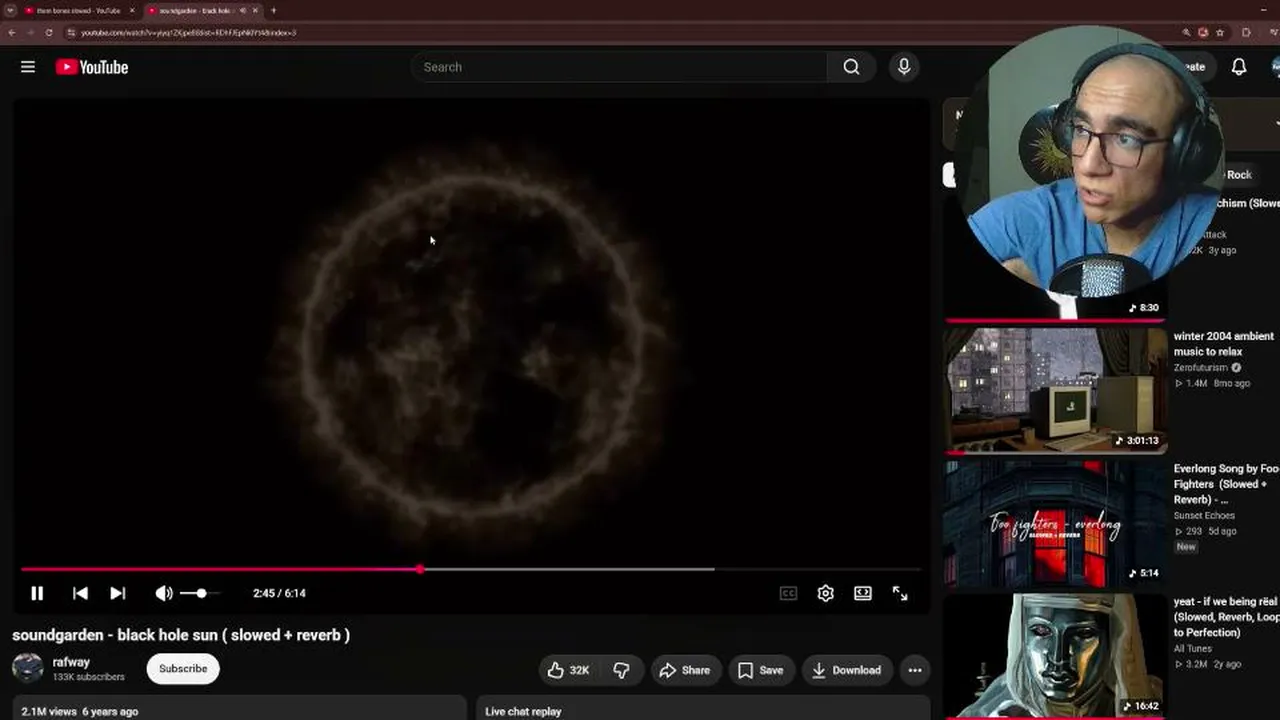Skip to the previous video
This screenshot has width=1280, height=720.
pyautogui.click(x=80, y=593)
